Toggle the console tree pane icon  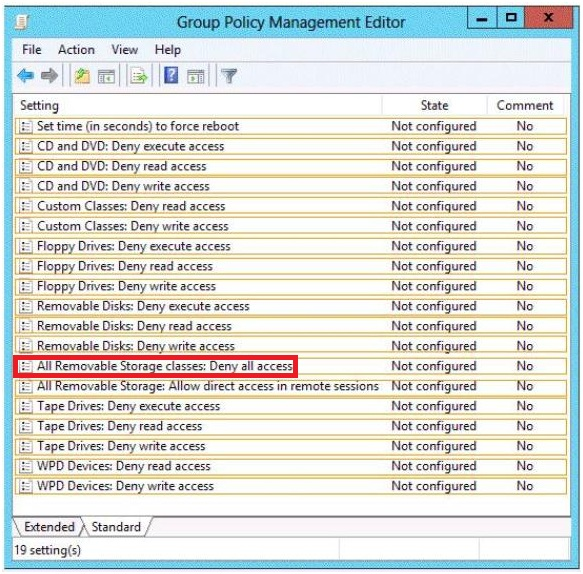(106, 77)
